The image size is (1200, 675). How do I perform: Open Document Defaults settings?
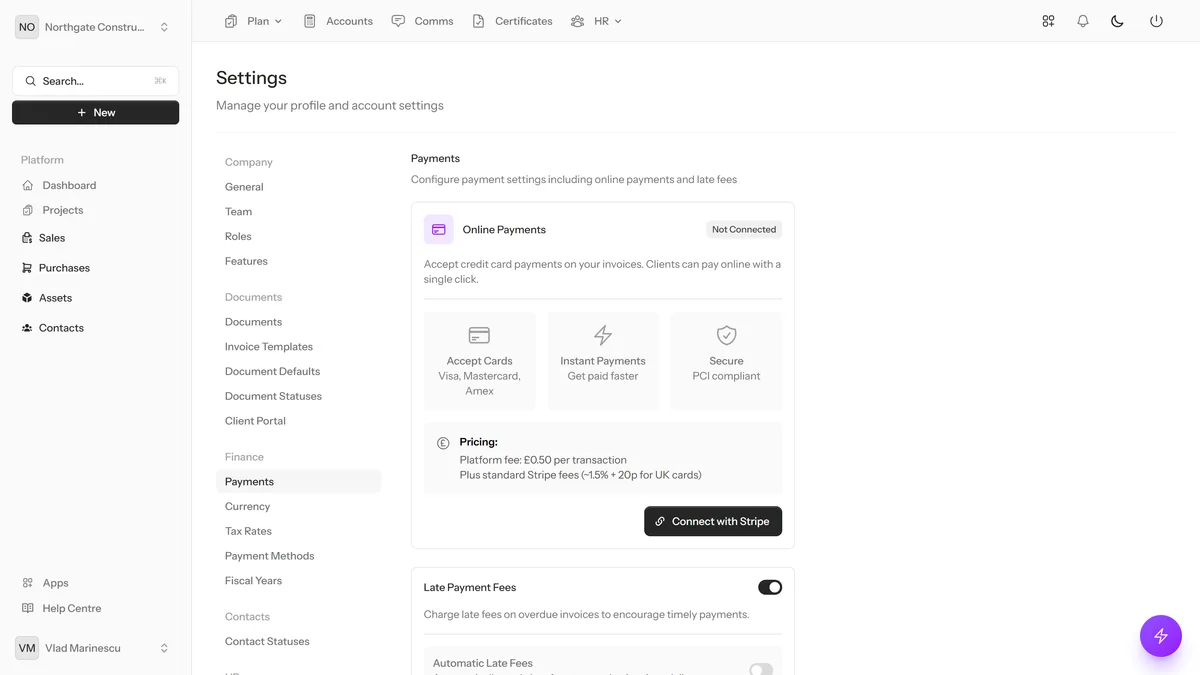[x=272, y=372]
